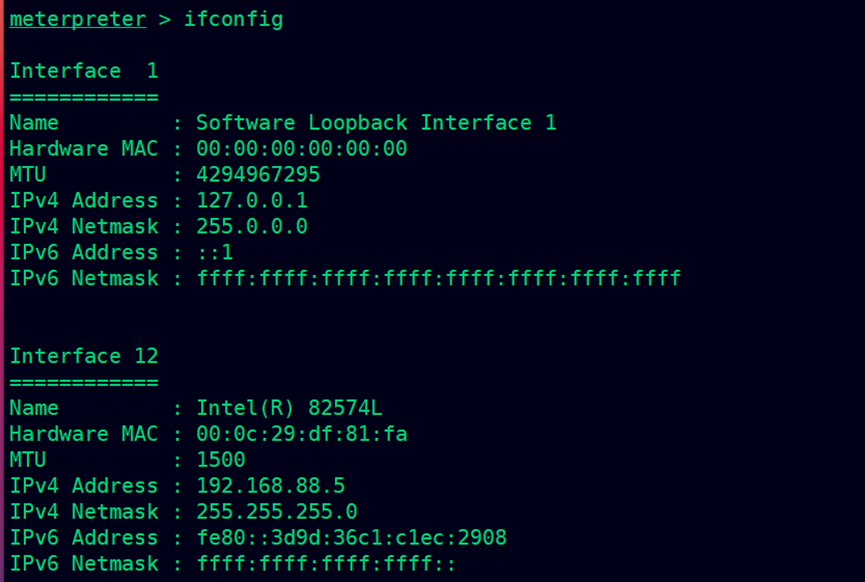Click the loopback IPv4 address 127.0.0.1
This screenshot has width=865, height=582.
tap(252, 200)
